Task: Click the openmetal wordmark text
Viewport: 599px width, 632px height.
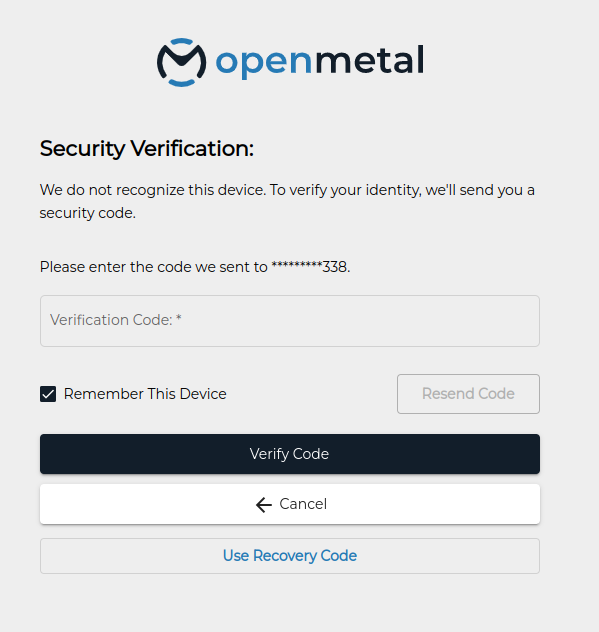Action: (320, 61)
